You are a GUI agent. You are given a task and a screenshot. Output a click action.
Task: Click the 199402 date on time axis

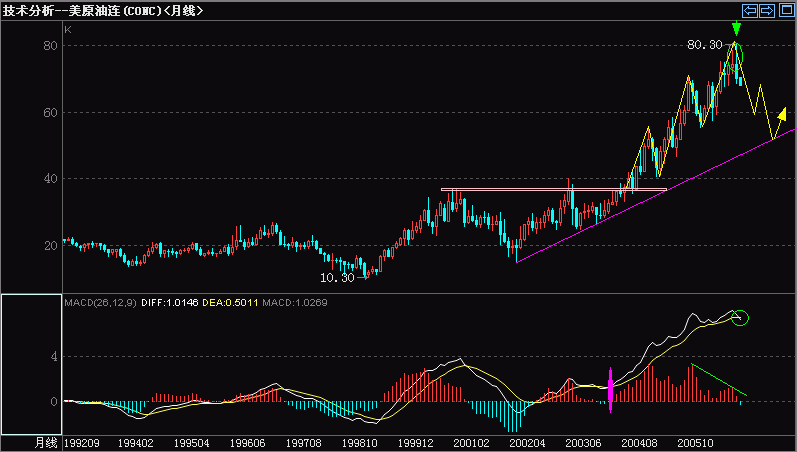(x=136, y=443)
